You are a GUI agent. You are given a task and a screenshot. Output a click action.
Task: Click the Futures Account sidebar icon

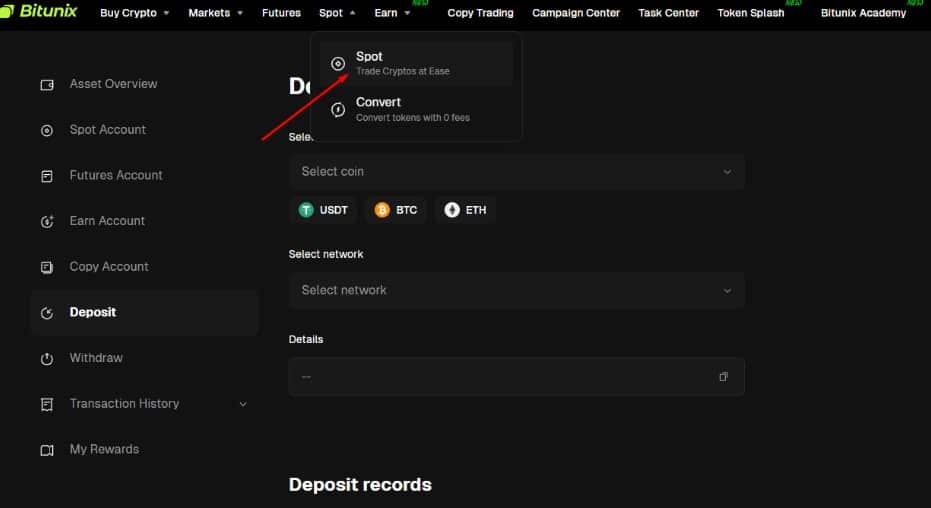[x=47, y=176]
